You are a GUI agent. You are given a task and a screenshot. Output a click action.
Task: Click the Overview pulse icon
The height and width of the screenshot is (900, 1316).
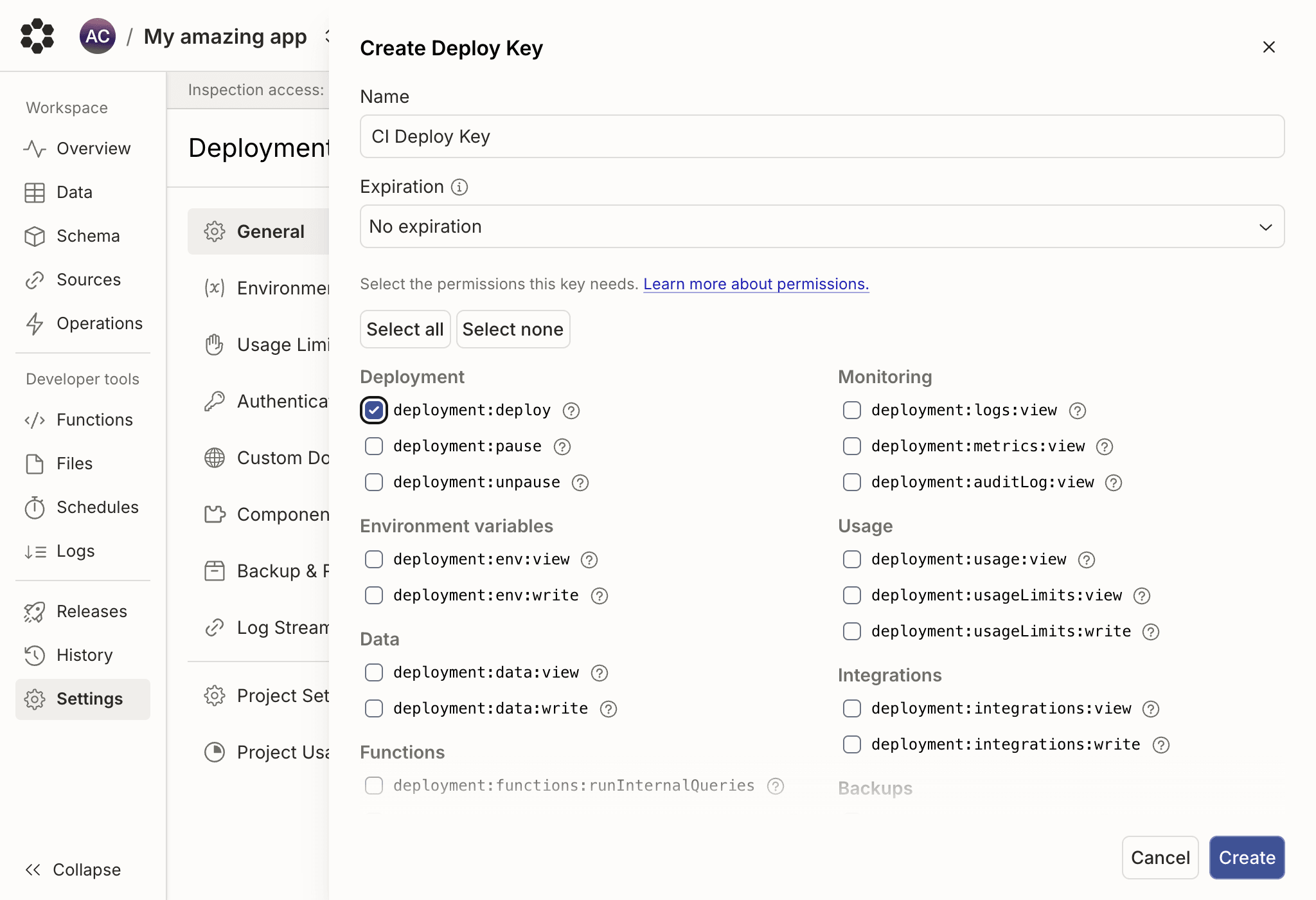click(35, 148)
